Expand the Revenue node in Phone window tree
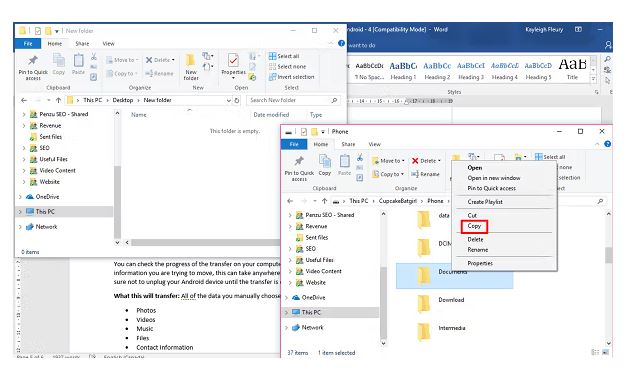 (x=290, y=226)
